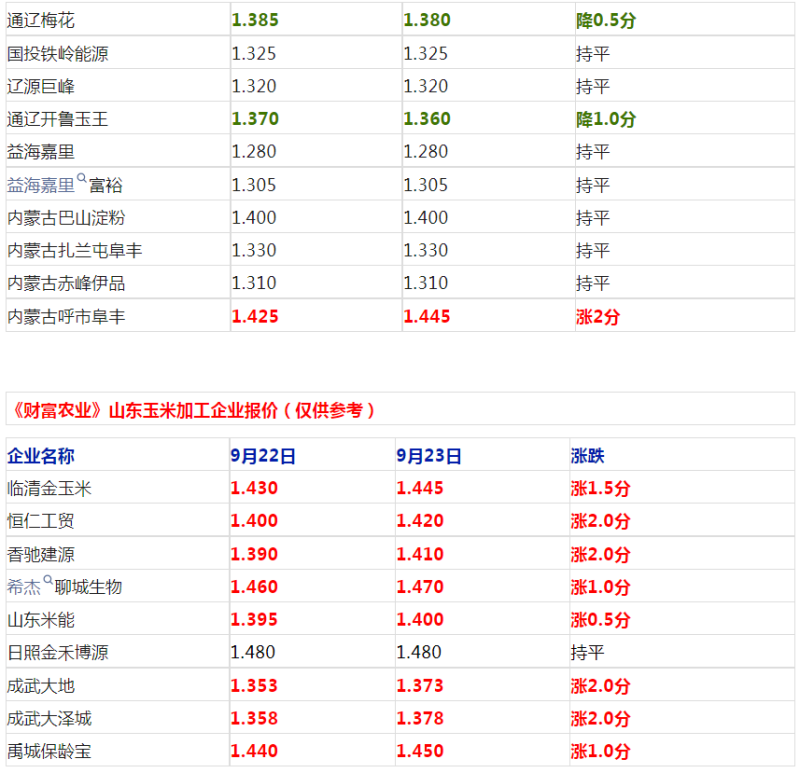Select the green 1.360 price

pos(427,119)
